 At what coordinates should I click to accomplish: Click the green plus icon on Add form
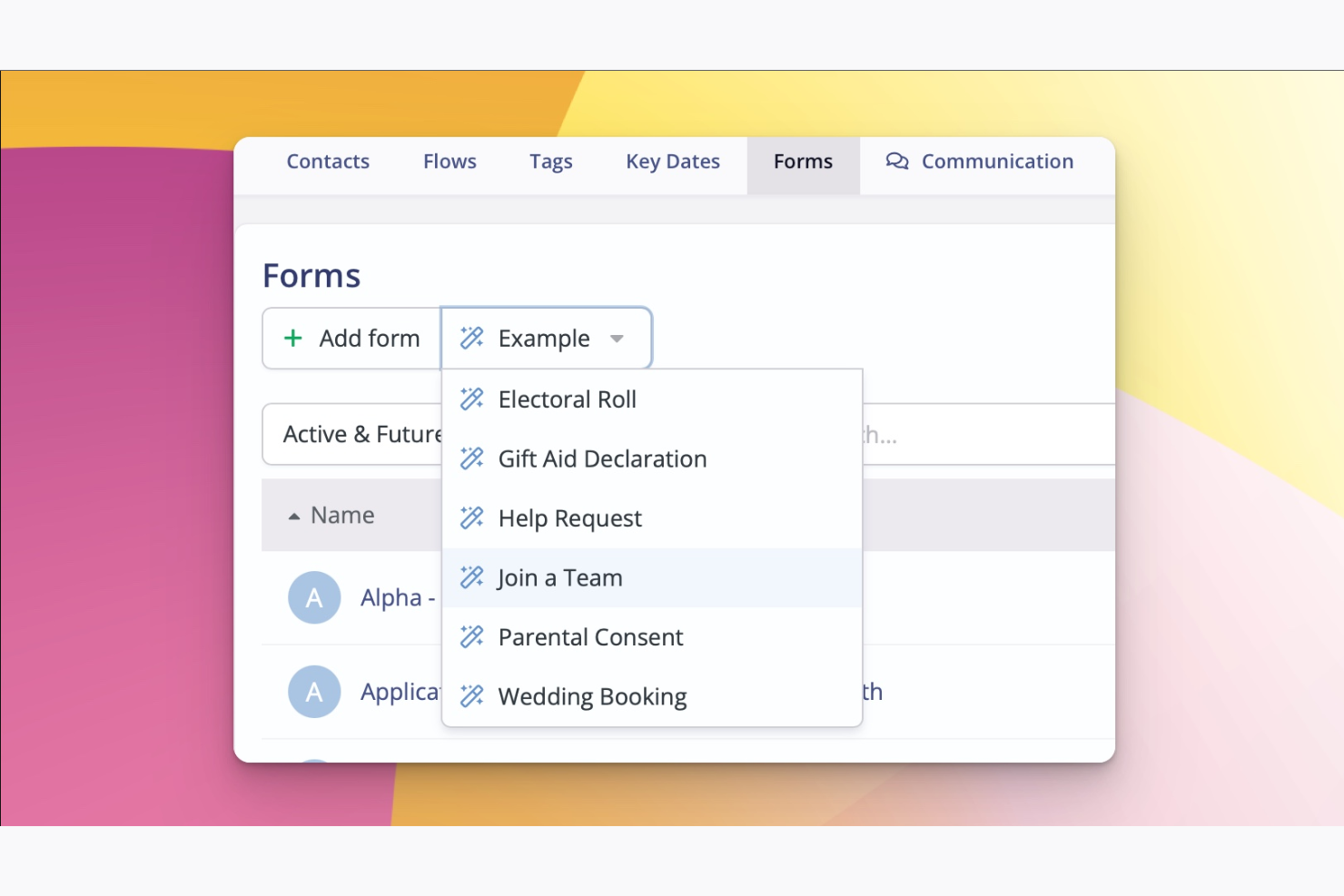tap(292, 339)
